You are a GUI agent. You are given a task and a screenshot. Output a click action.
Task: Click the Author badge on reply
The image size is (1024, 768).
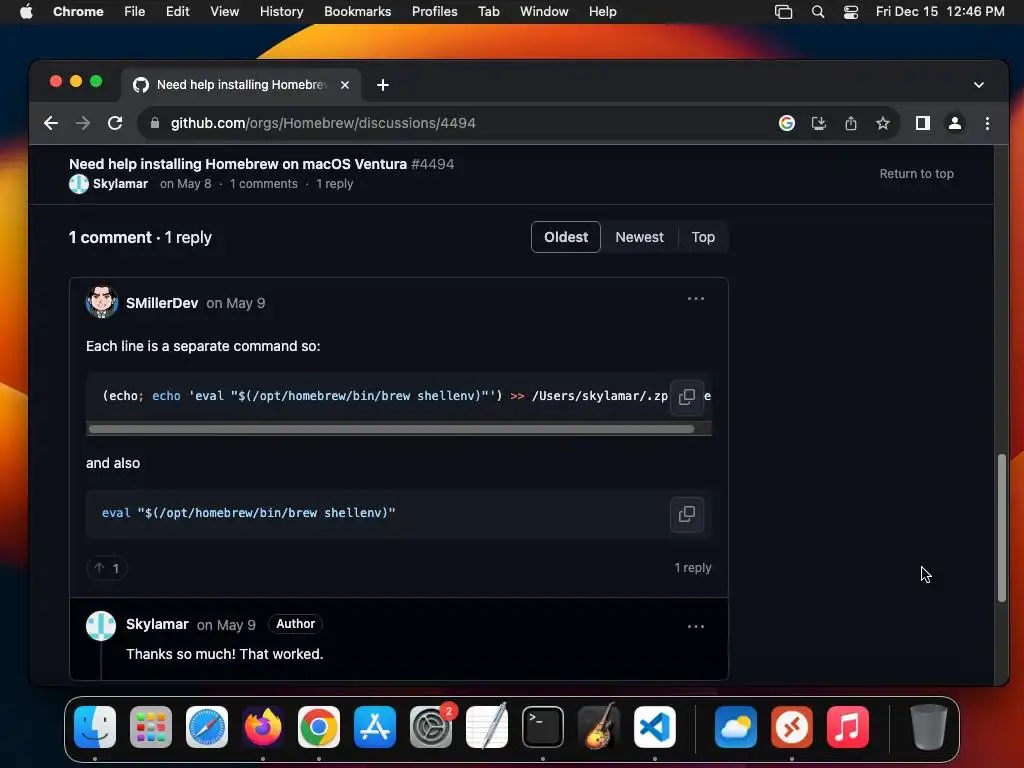(x=295, y=624)
